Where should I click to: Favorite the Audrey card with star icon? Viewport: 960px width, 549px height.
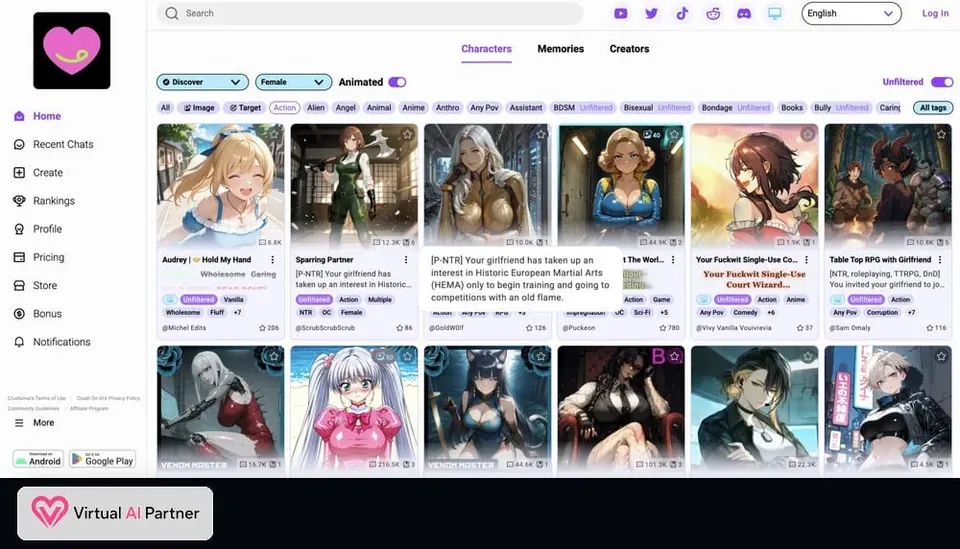pyautogui.click(x=274, y=134)
